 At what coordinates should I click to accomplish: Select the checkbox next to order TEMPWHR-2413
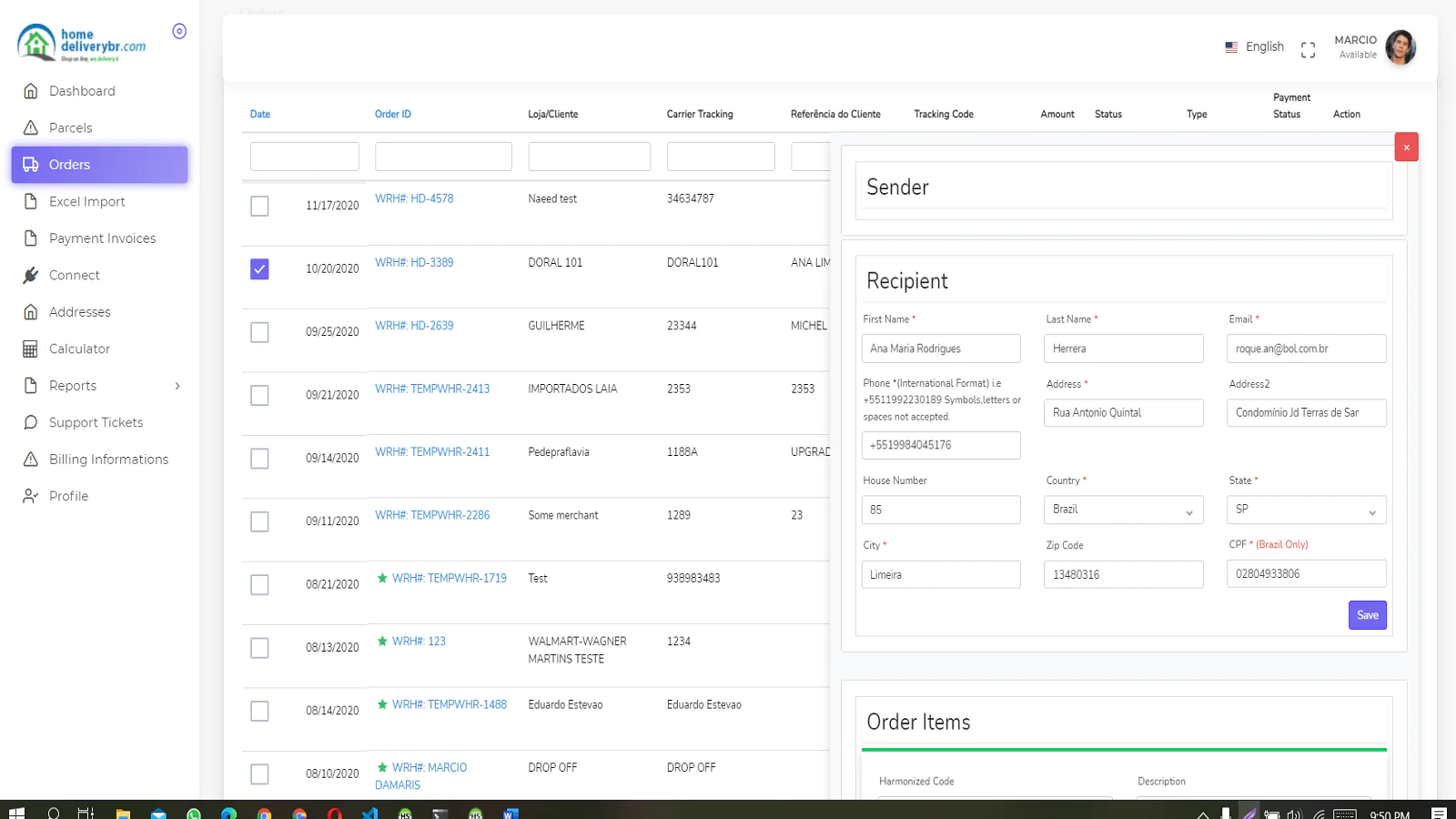[259, 395]
